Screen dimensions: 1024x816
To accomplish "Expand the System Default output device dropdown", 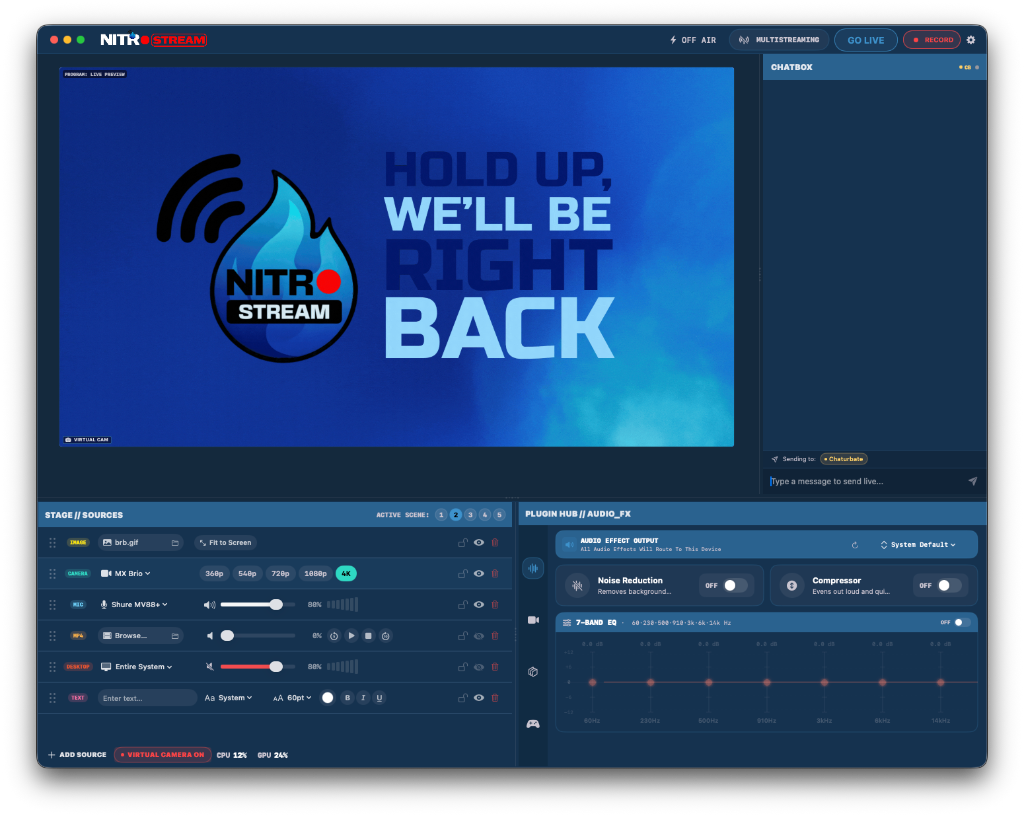I will (918, 544).
